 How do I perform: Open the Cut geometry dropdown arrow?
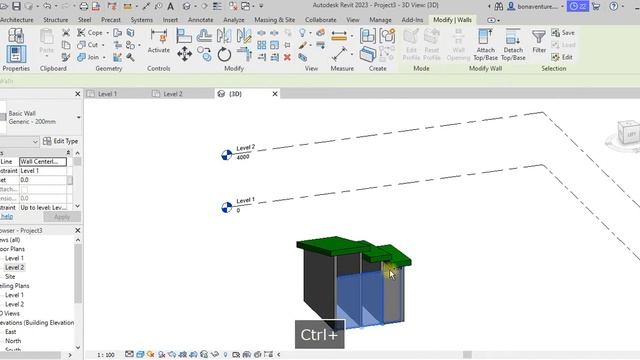[103, 45]
